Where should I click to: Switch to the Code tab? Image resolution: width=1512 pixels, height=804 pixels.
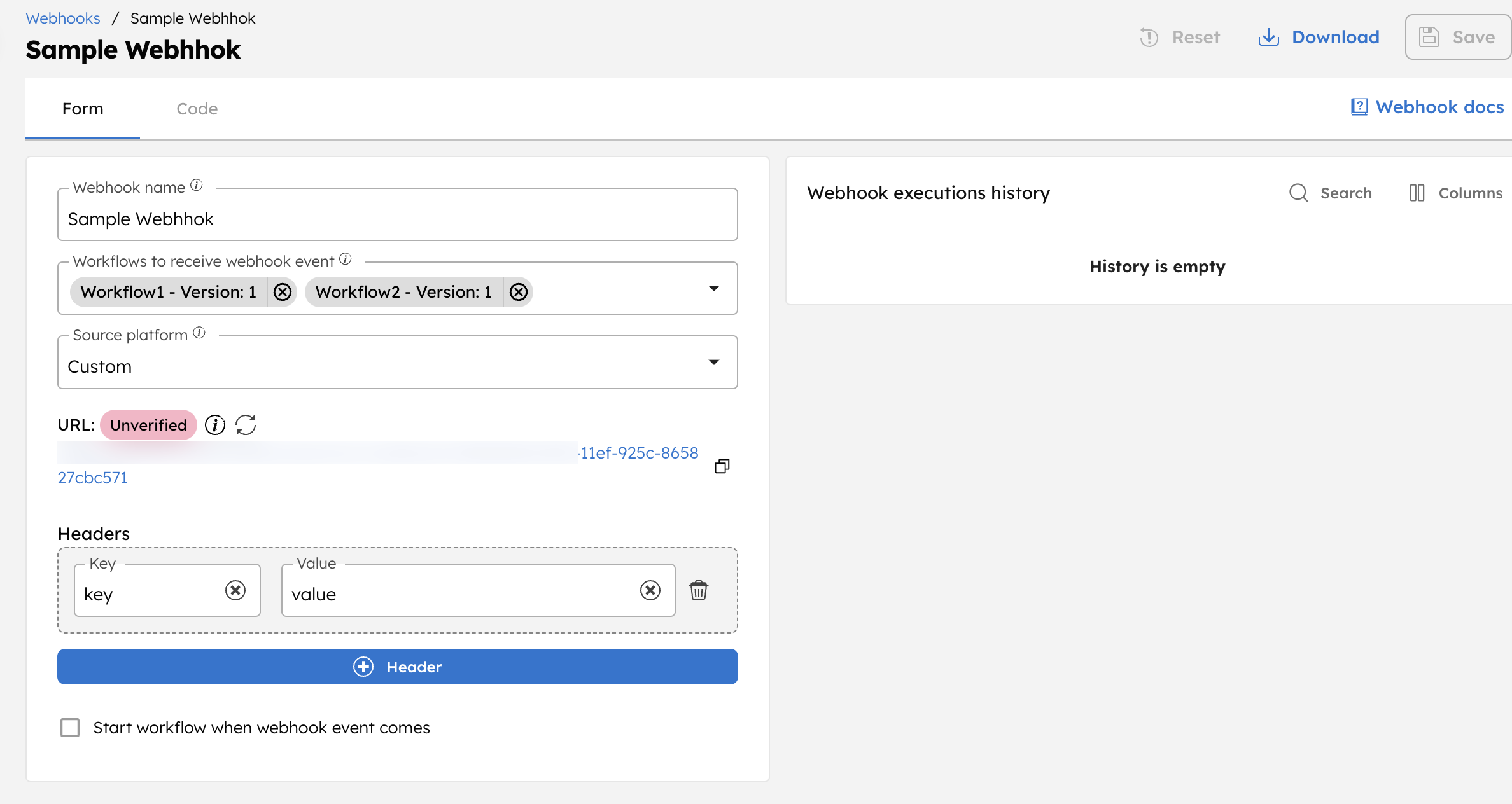tap(196, 109)
